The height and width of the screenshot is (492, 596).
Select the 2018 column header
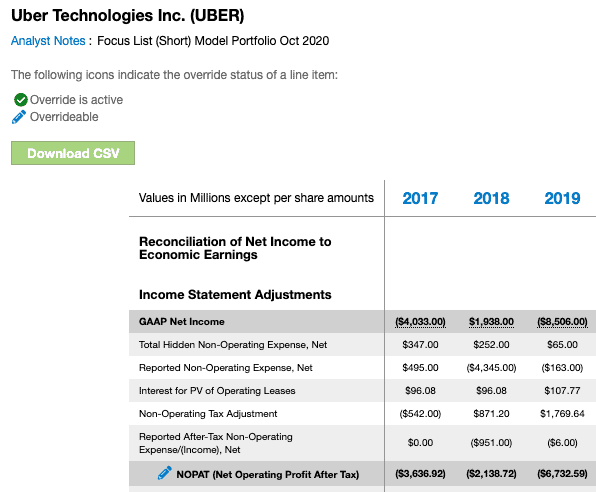tap(491, 198)
